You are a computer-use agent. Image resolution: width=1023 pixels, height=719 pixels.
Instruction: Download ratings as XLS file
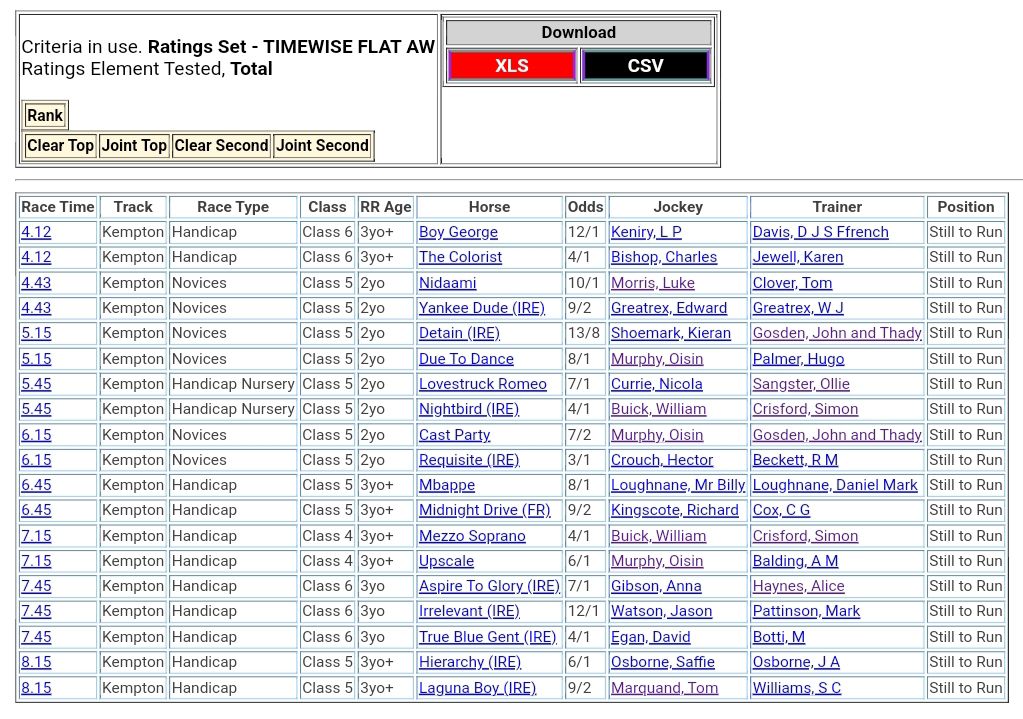(x=511, y=66)
